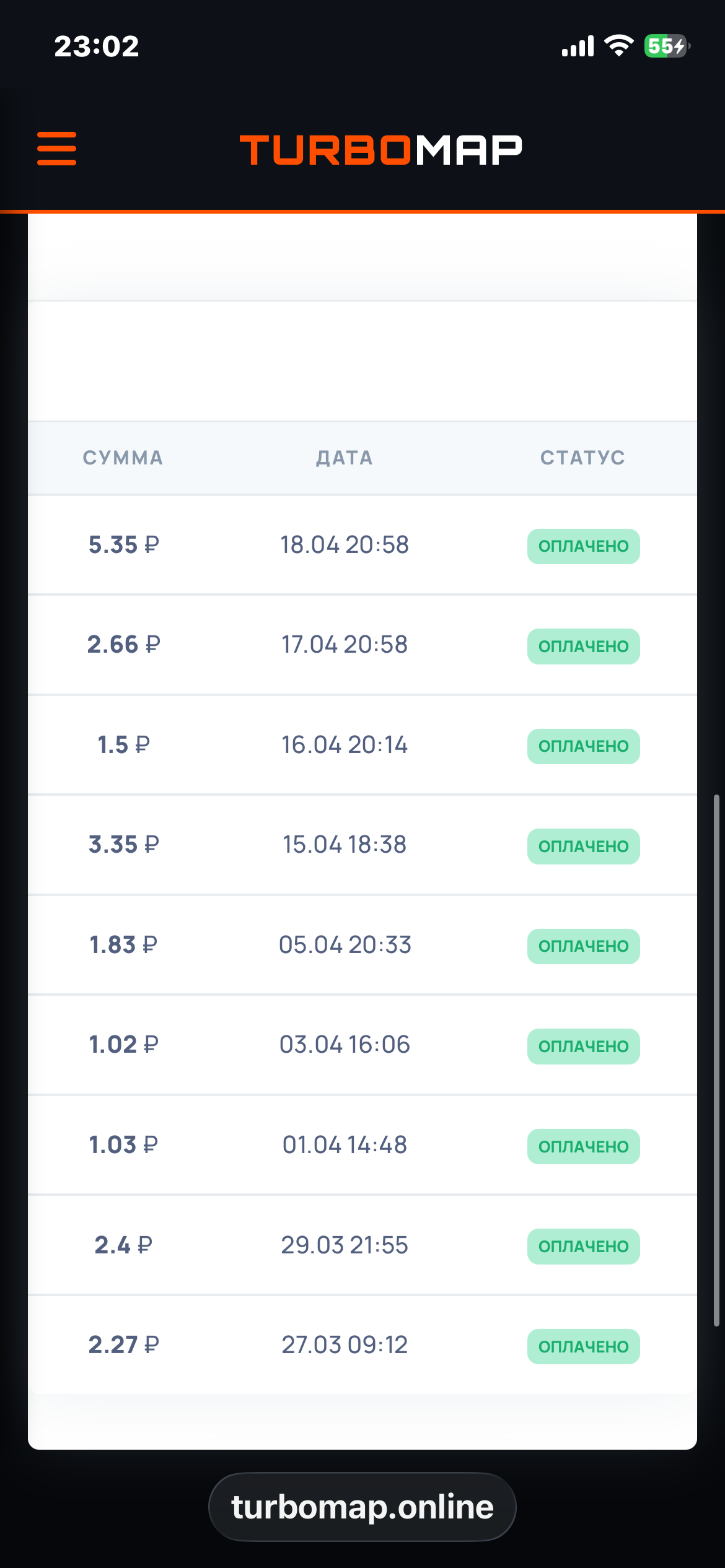
Task: Tap ОПЛАЧЕНО badge for 17.04 20:58 payment
Action: [x=583, y=647]
